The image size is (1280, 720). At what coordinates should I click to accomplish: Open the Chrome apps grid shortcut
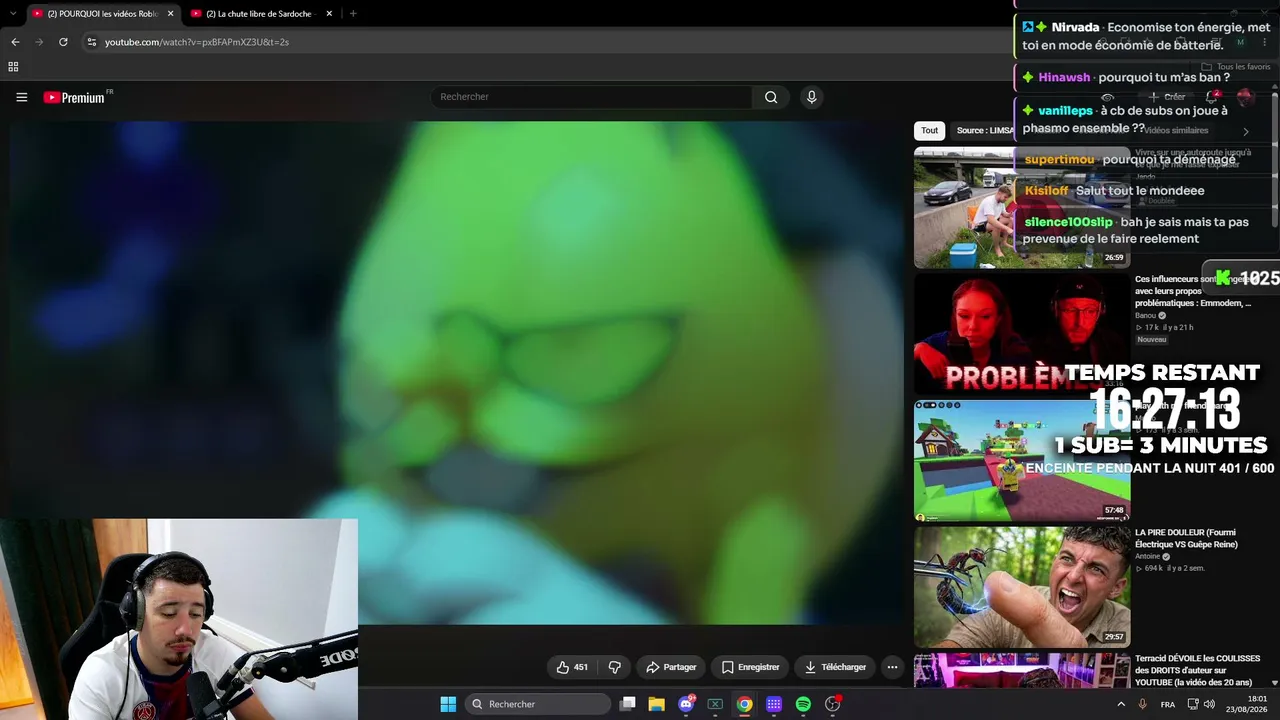click(x=13, y=67)
